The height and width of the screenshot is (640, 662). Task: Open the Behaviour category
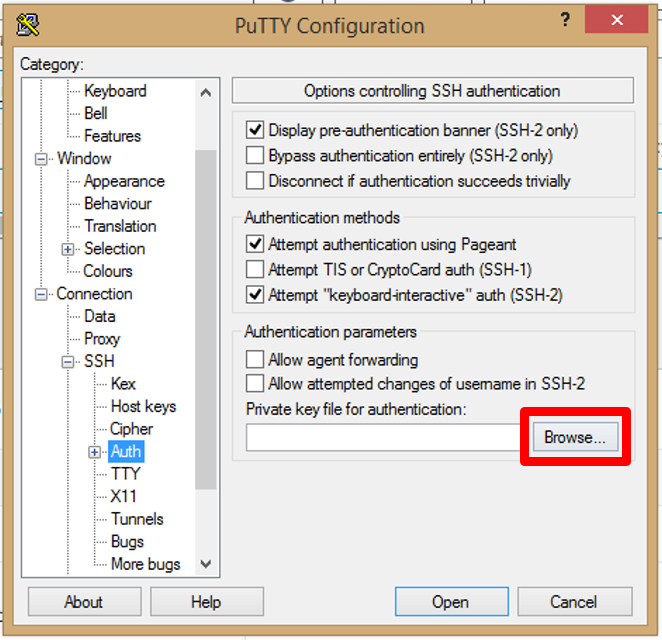pyautogui.click(x=118, y=203)
